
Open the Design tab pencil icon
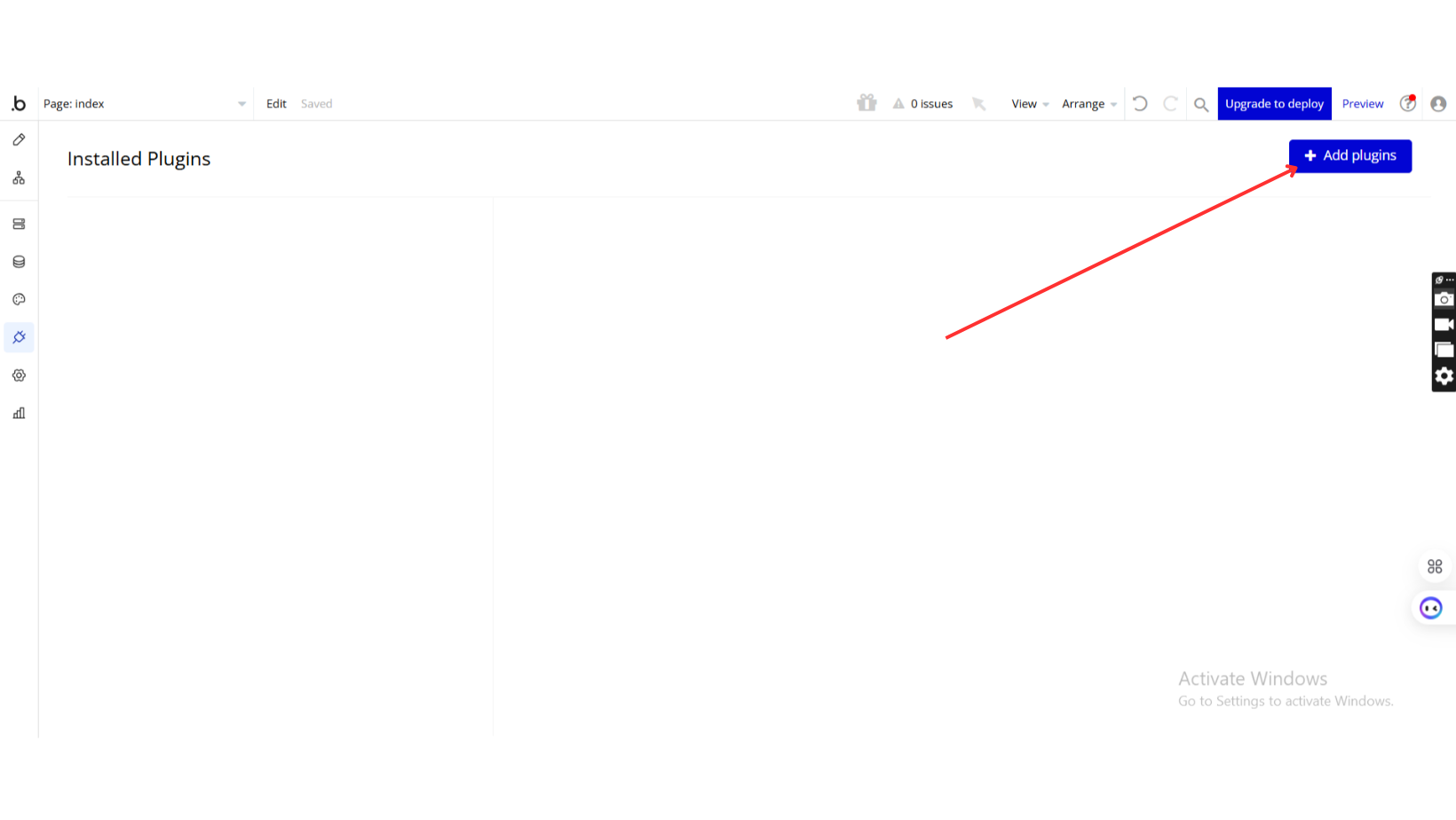(19, 140)
